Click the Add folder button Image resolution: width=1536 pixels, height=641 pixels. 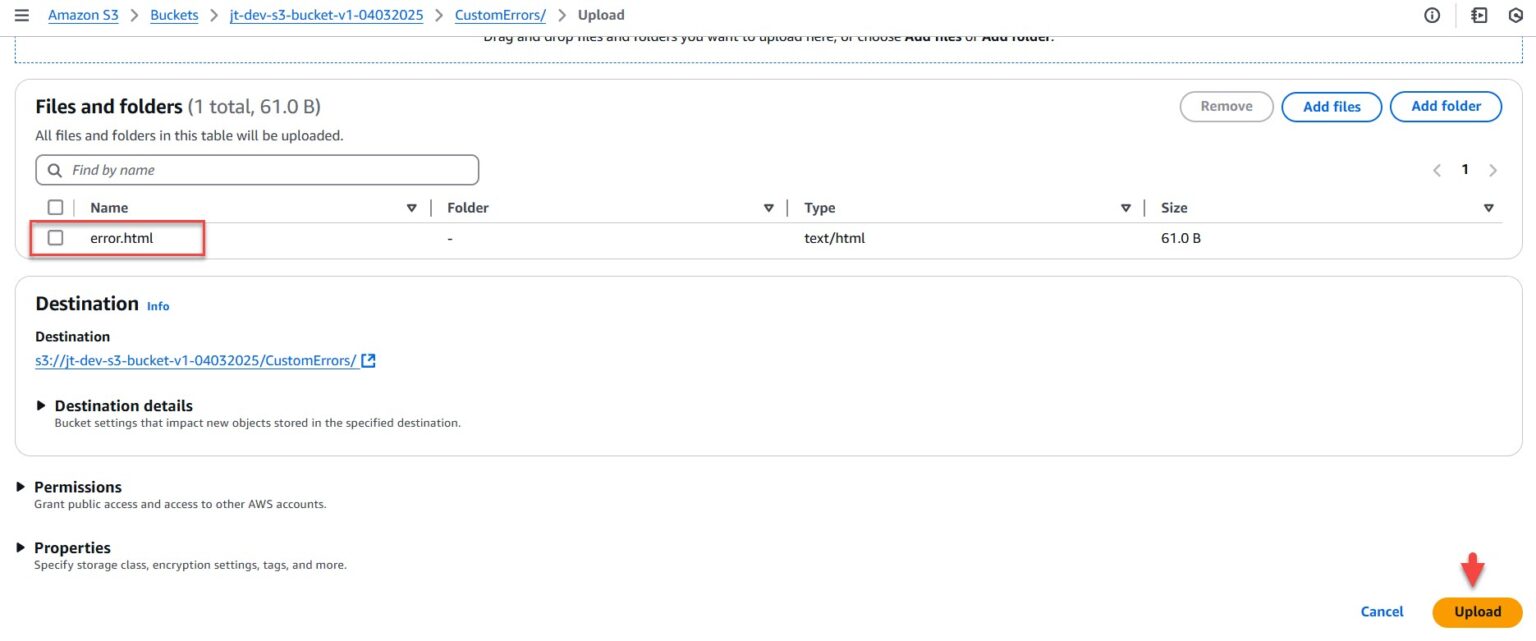tap(1445, 106)
